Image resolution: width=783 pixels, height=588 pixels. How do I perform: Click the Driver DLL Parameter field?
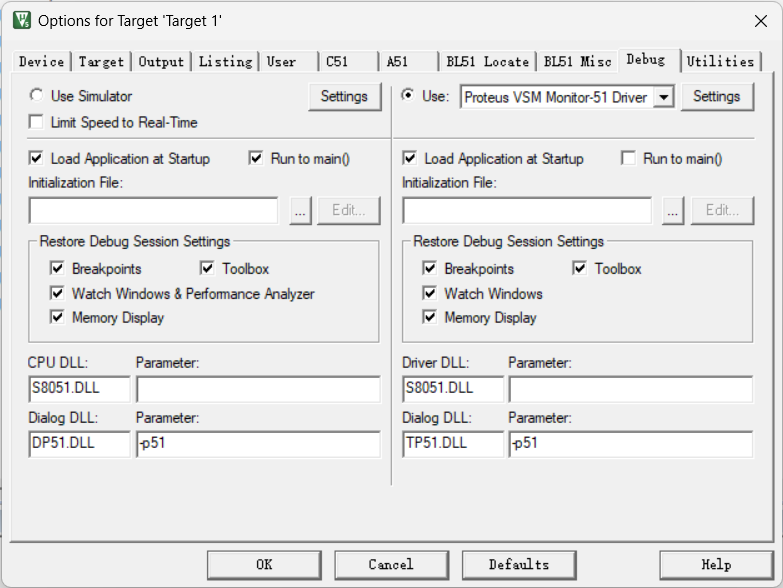coord(631,389)
